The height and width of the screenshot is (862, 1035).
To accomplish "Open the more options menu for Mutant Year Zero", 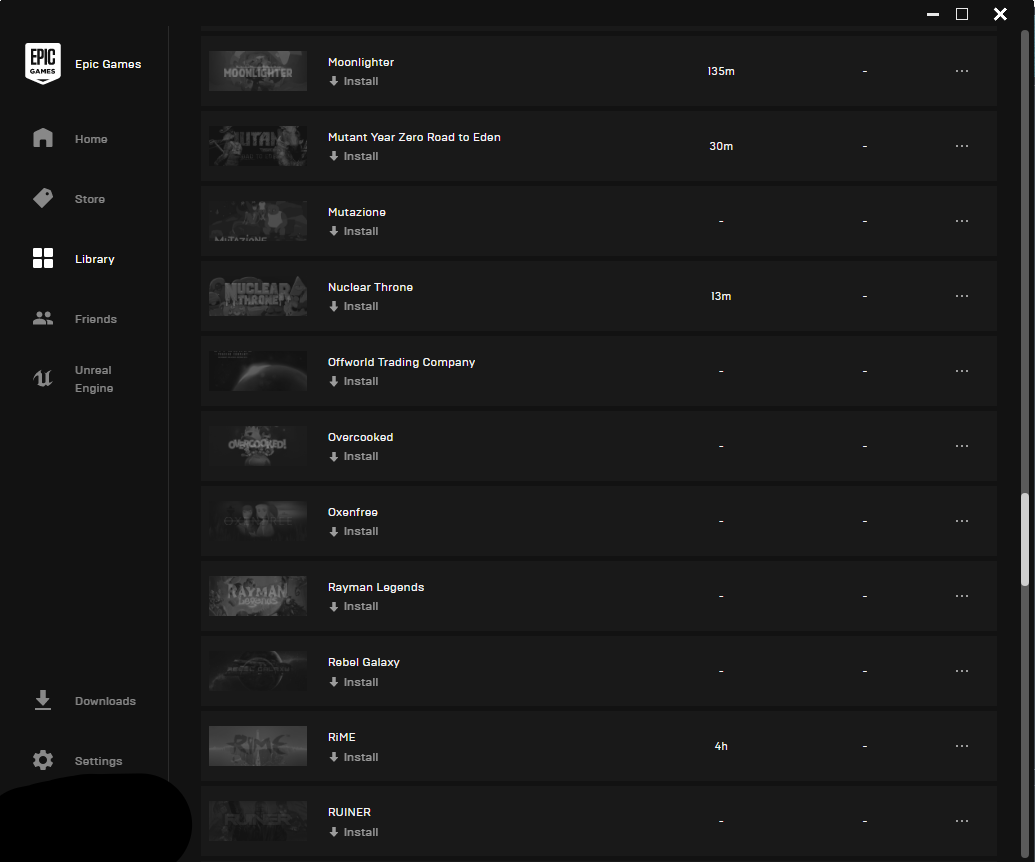I will tap(962, 146).
